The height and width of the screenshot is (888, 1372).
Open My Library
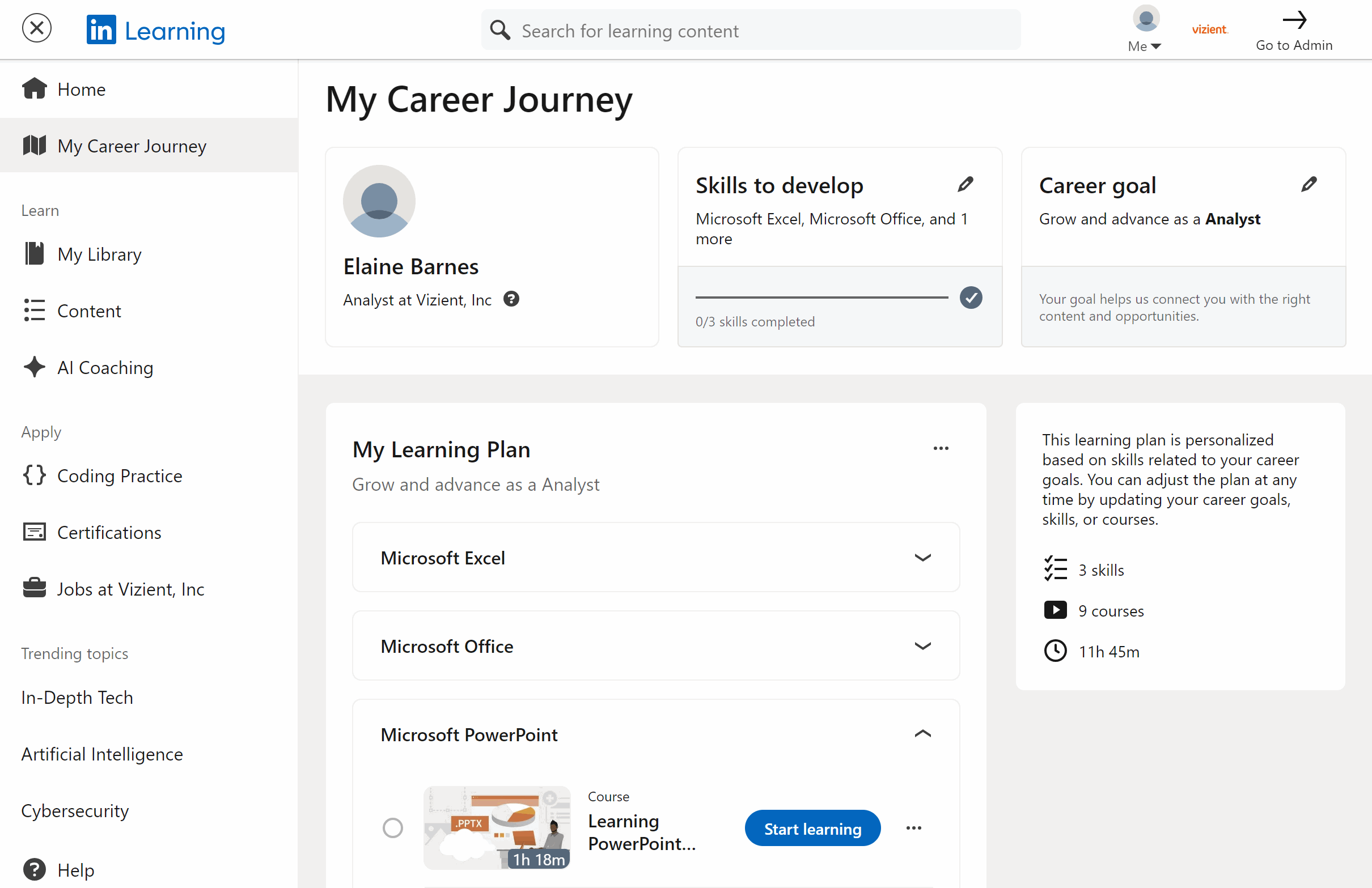pos(99,253)
